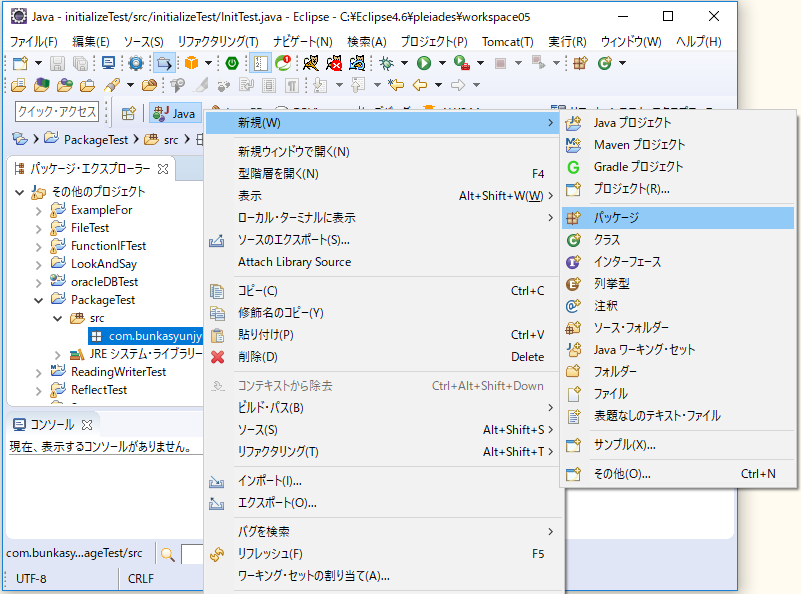Choose フォルダー in the New submenu
Image resolution: width=801 pixels, height=594 pixels.
tap(678, 372)
